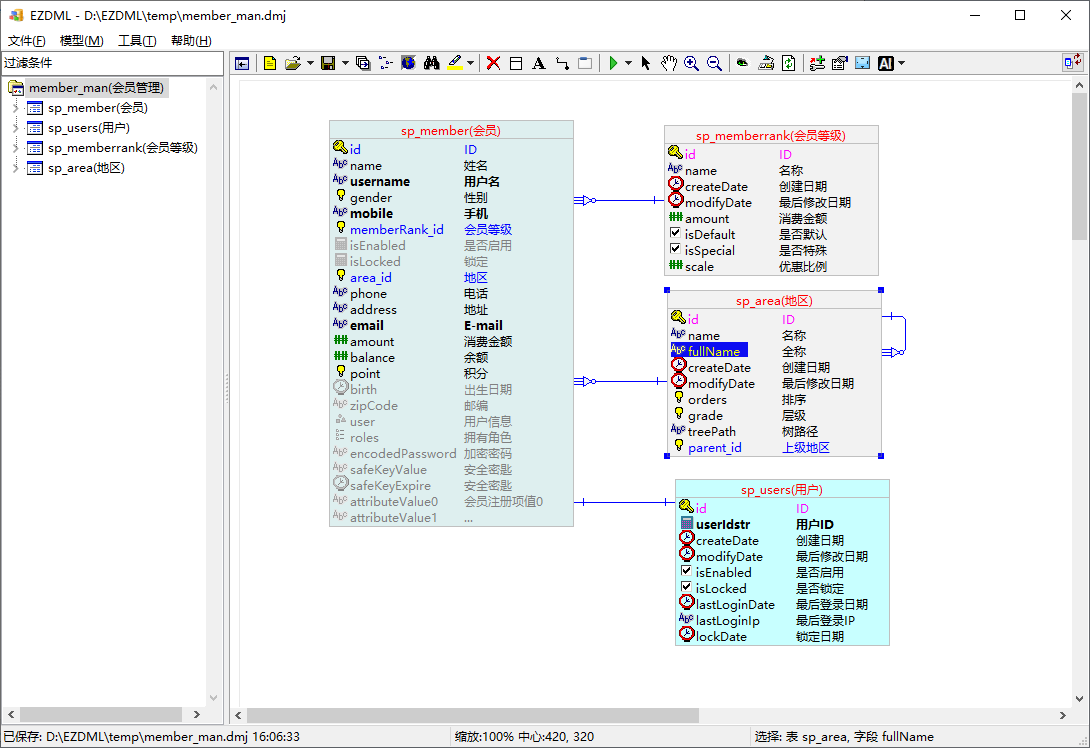
Task: Select the text label tool (A)
Action: coord(538,63)
